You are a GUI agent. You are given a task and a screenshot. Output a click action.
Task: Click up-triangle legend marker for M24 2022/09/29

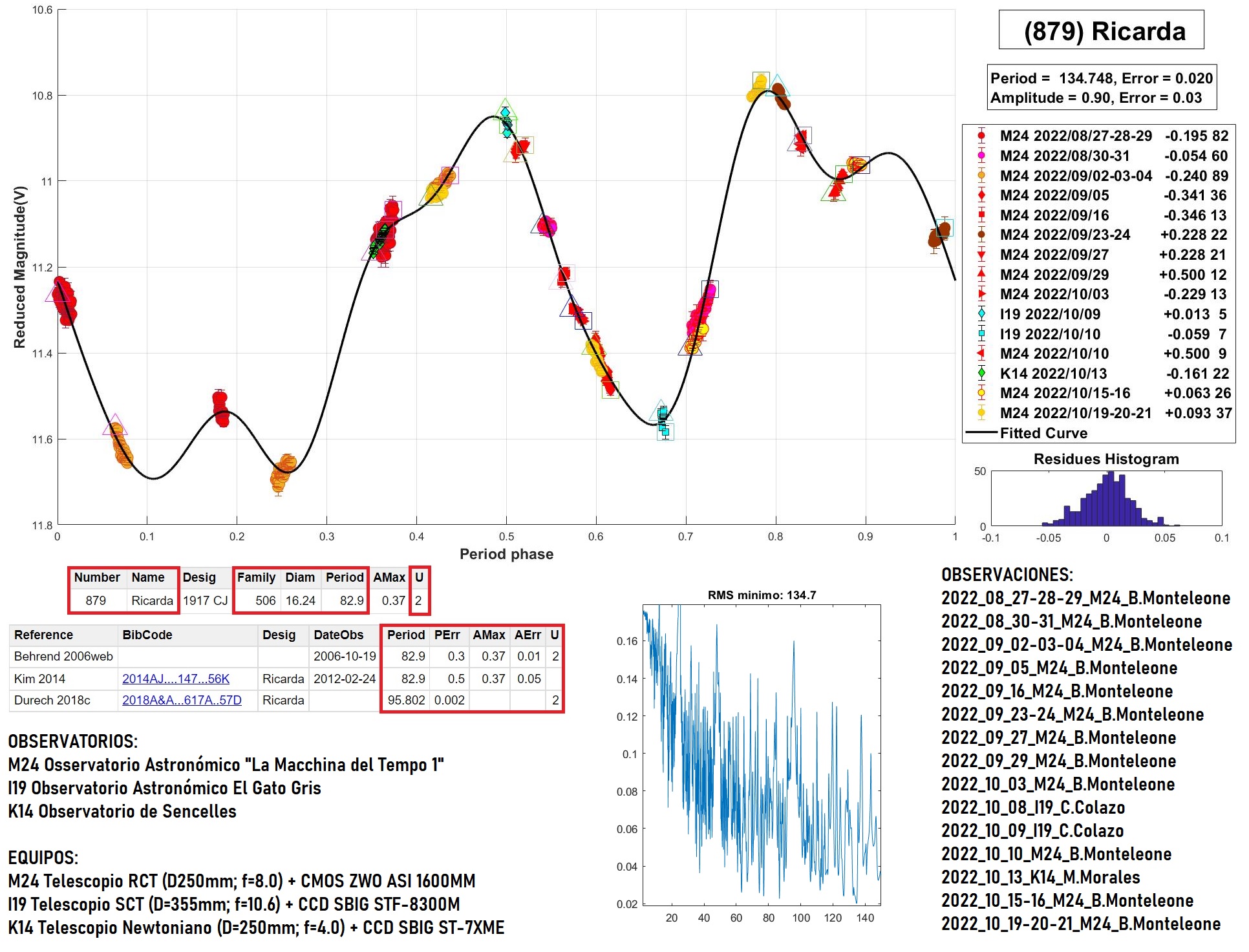tap(981, 275)
